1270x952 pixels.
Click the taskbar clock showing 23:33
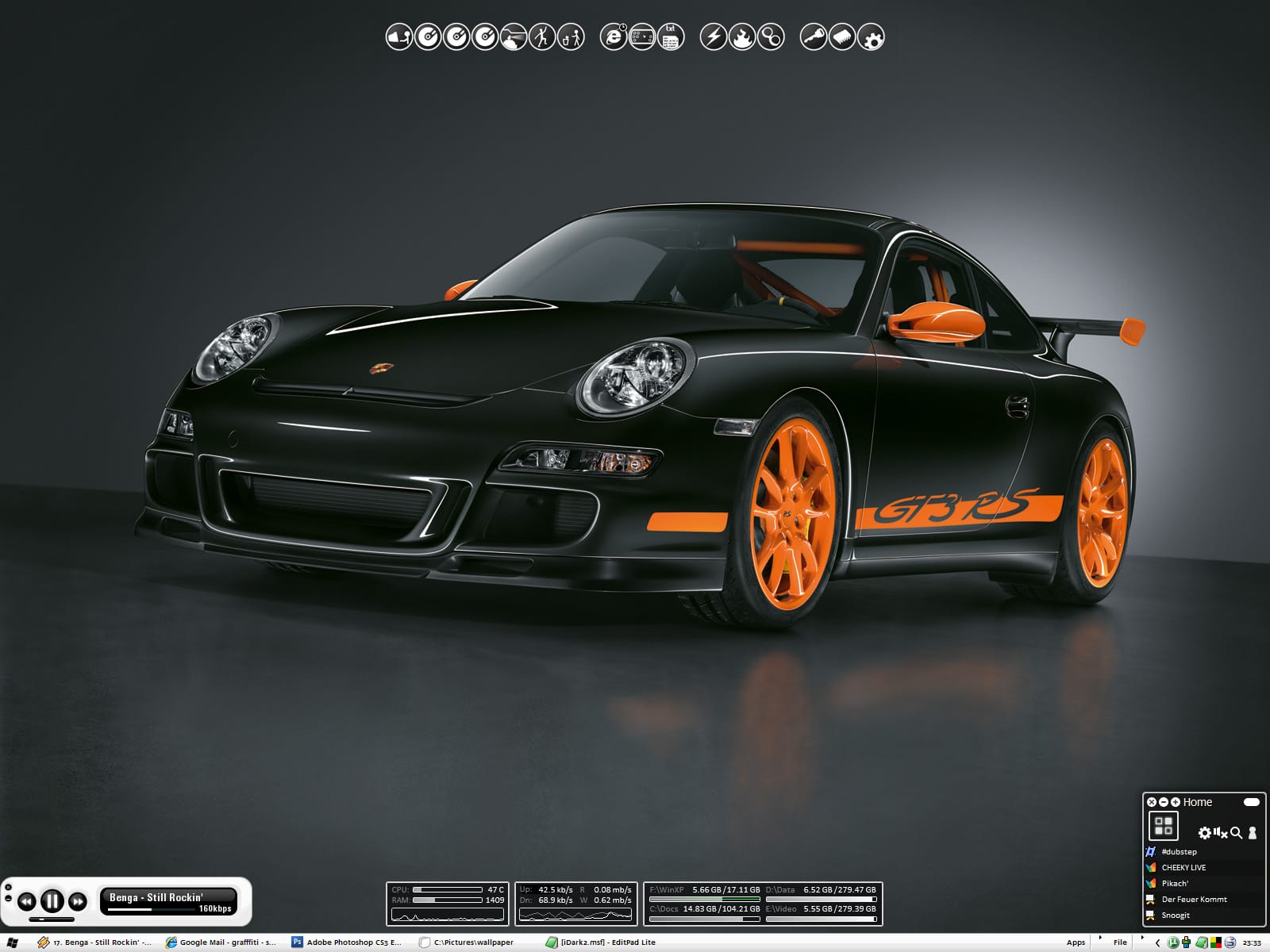[x=1252, y=943]
